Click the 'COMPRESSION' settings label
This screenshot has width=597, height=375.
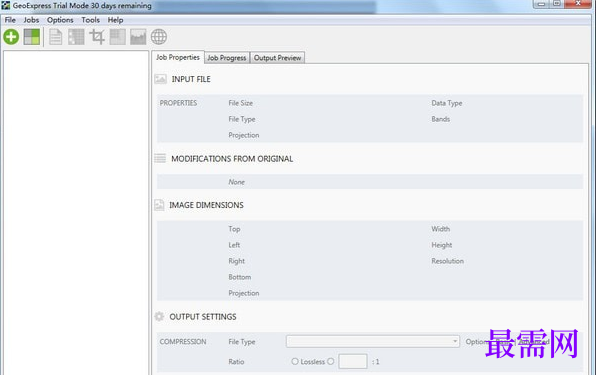click(x=183, y=341)
